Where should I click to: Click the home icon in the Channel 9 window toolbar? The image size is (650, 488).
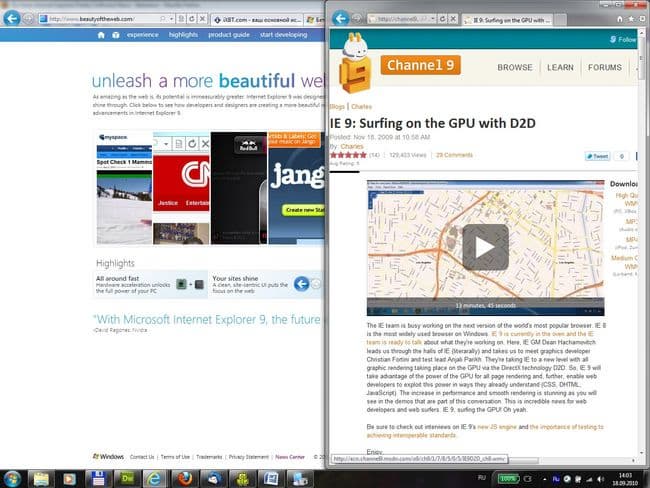pos(620,19)
